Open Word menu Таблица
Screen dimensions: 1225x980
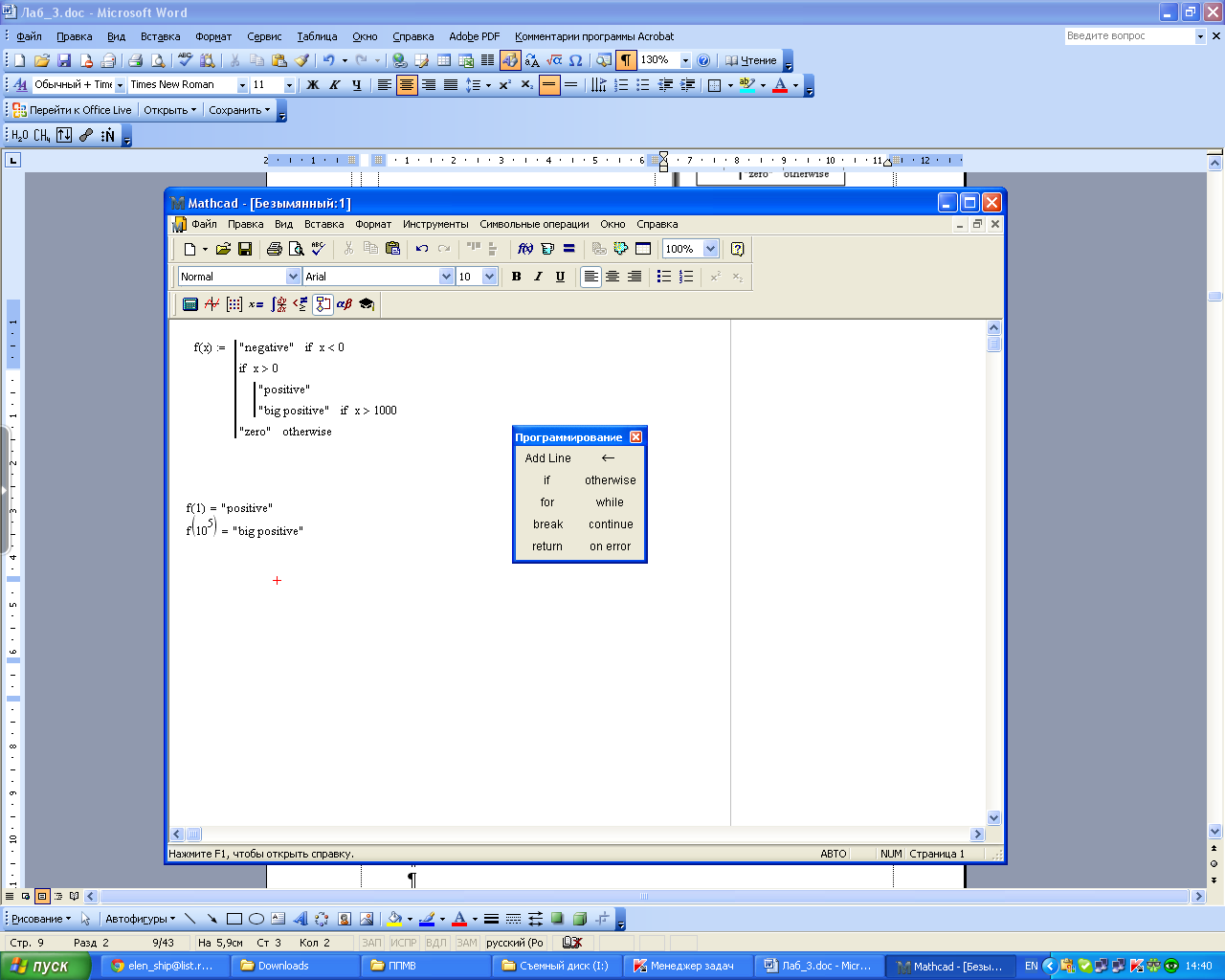point(317,36)
